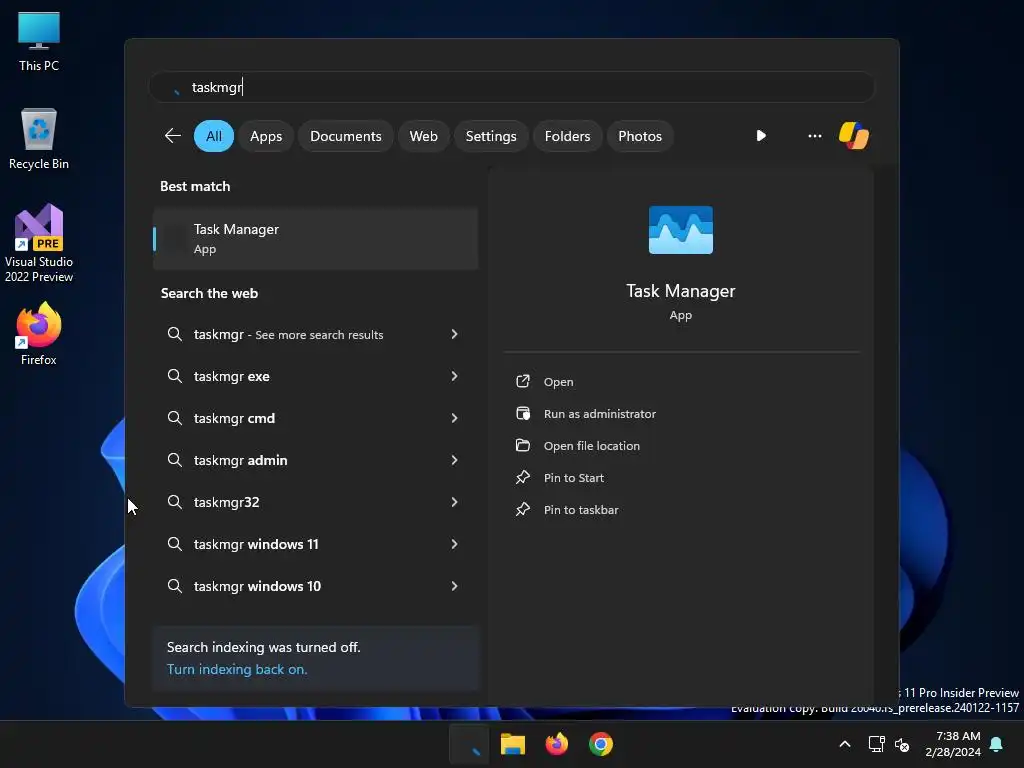Open the Copilot icon in search filters
The width and height of the screenshot is (1024, 768).
[854, 136]
